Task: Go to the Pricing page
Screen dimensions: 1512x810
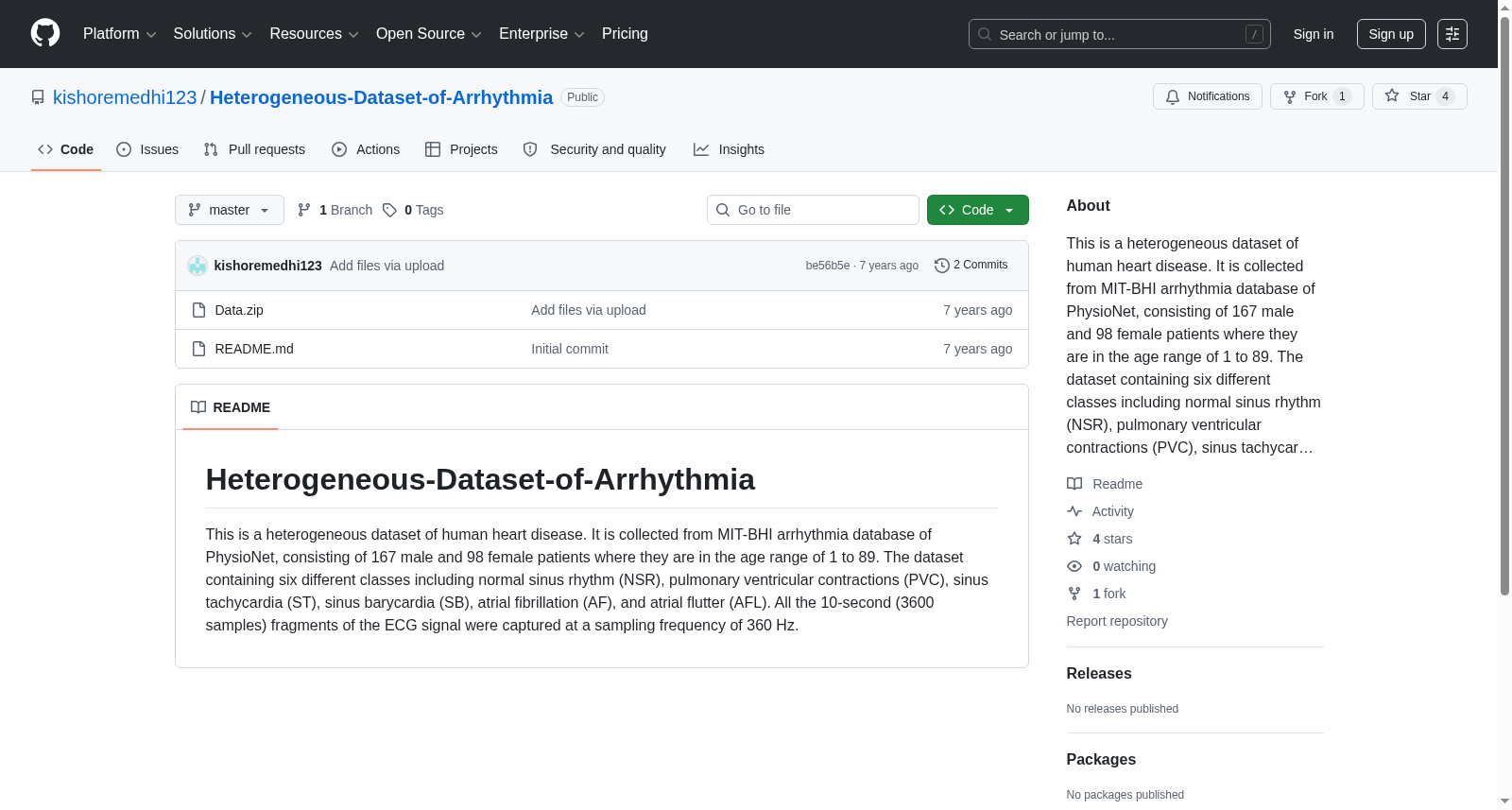Action: tap(625, 34)
